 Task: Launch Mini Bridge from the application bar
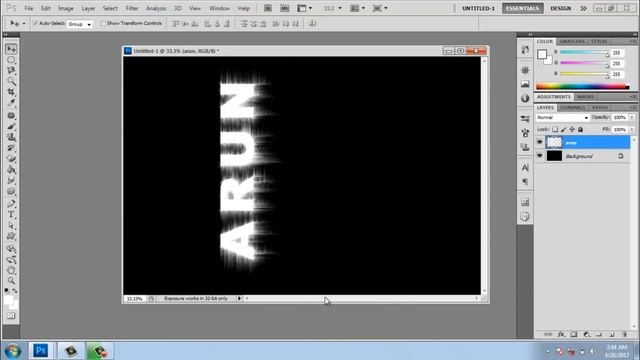284,8
